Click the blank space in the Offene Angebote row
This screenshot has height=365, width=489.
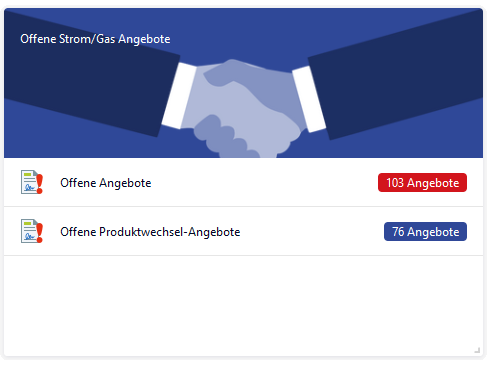point(263,182)
